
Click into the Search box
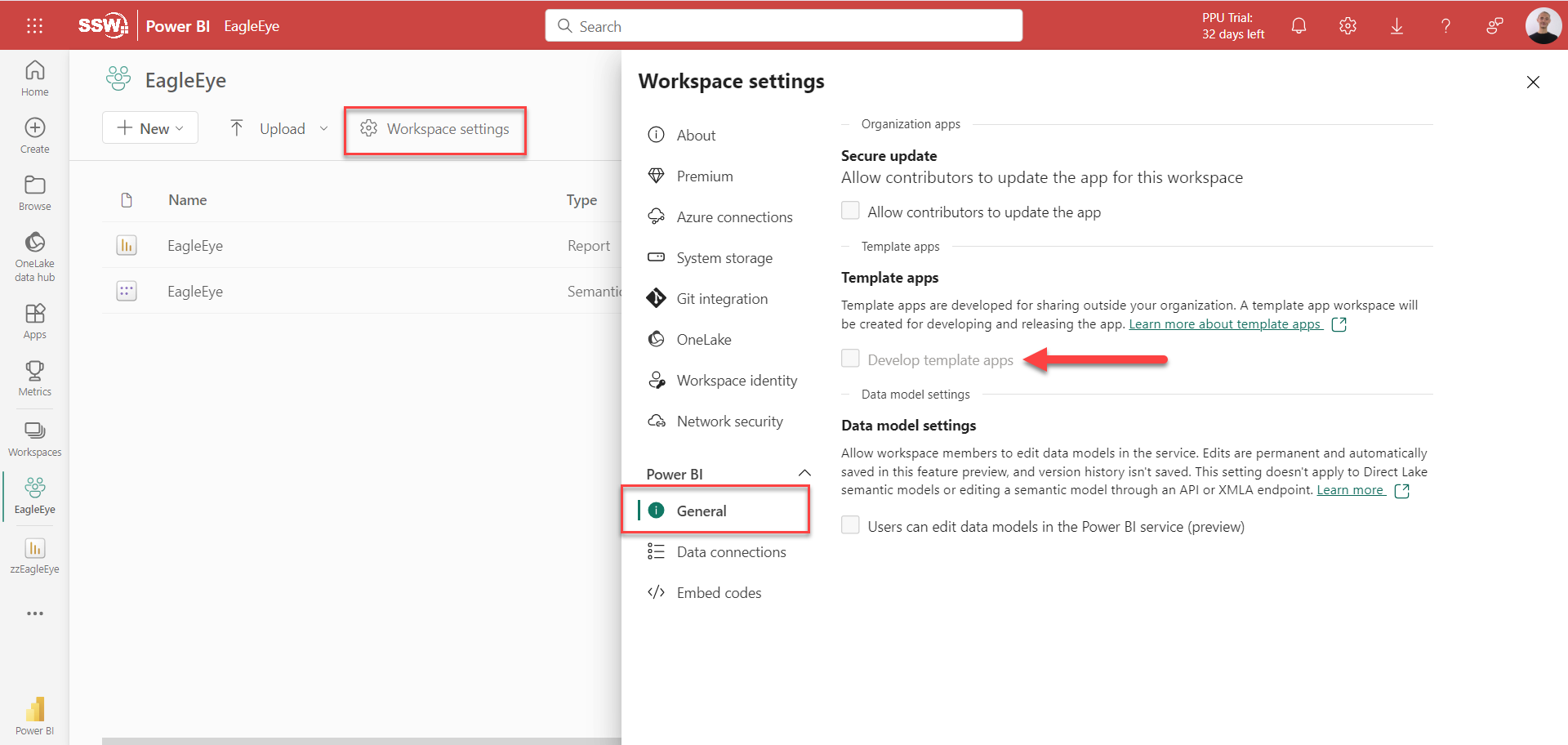pyautogui.click(x=784, y=26)
